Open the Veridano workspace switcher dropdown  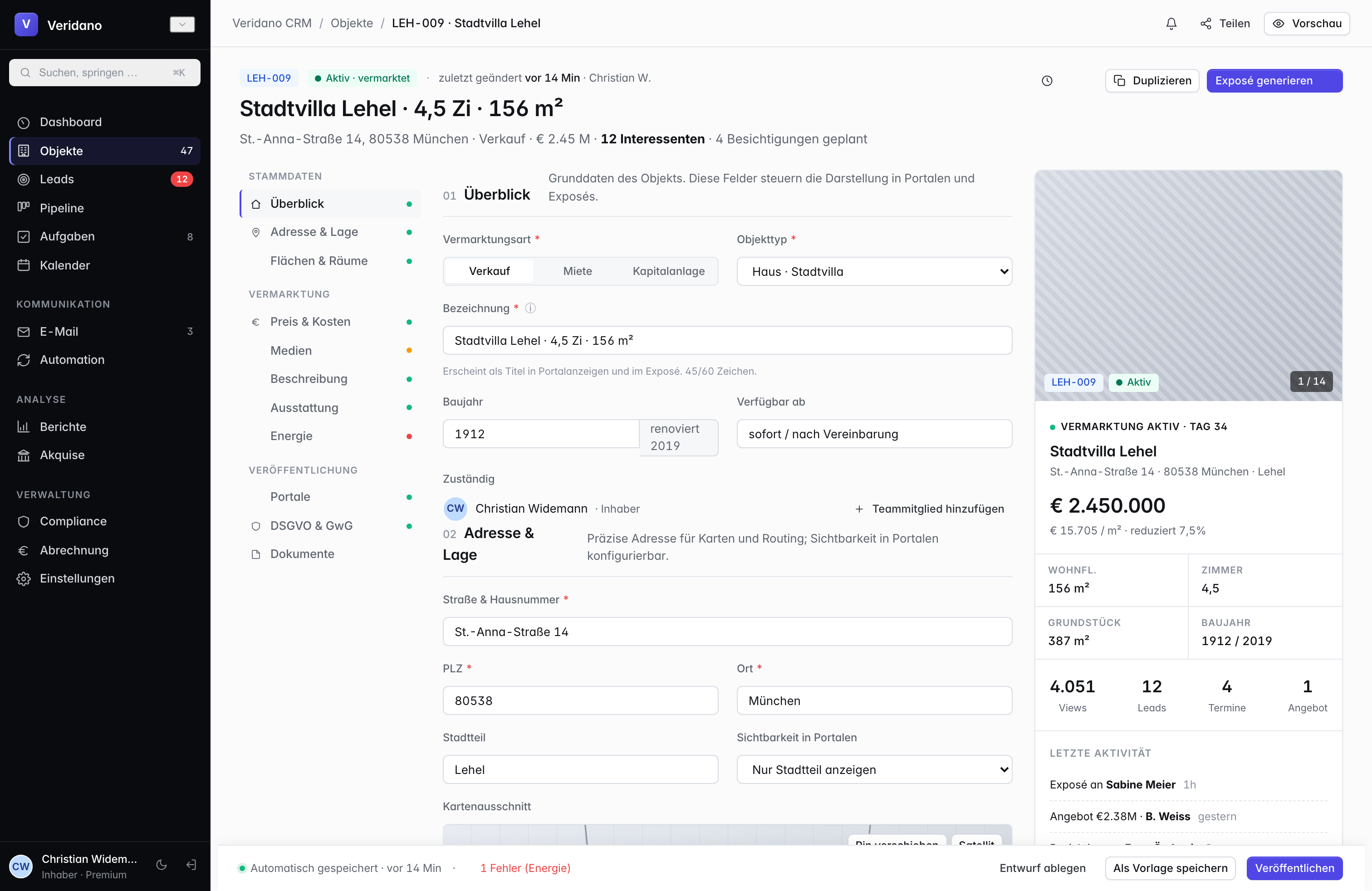(182, 24)
